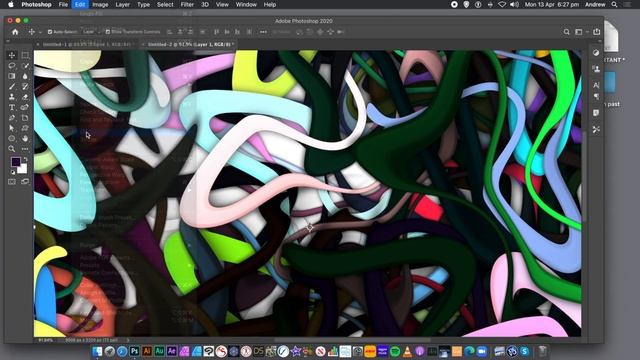The image size is (640, 360).
Task: Open Finder from the Dock
Action: tap(97, 351)
